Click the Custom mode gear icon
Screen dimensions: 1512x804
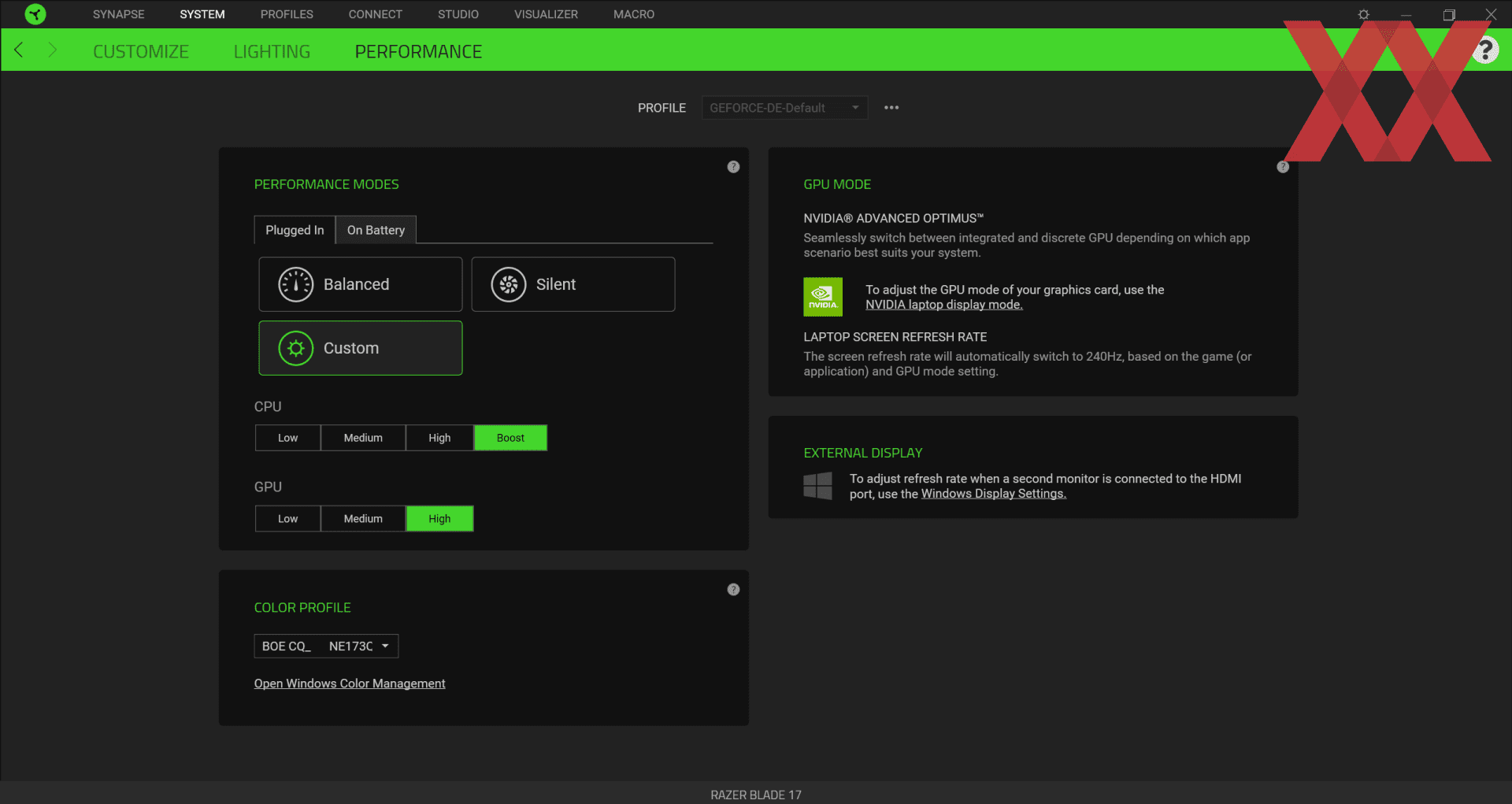296,348
